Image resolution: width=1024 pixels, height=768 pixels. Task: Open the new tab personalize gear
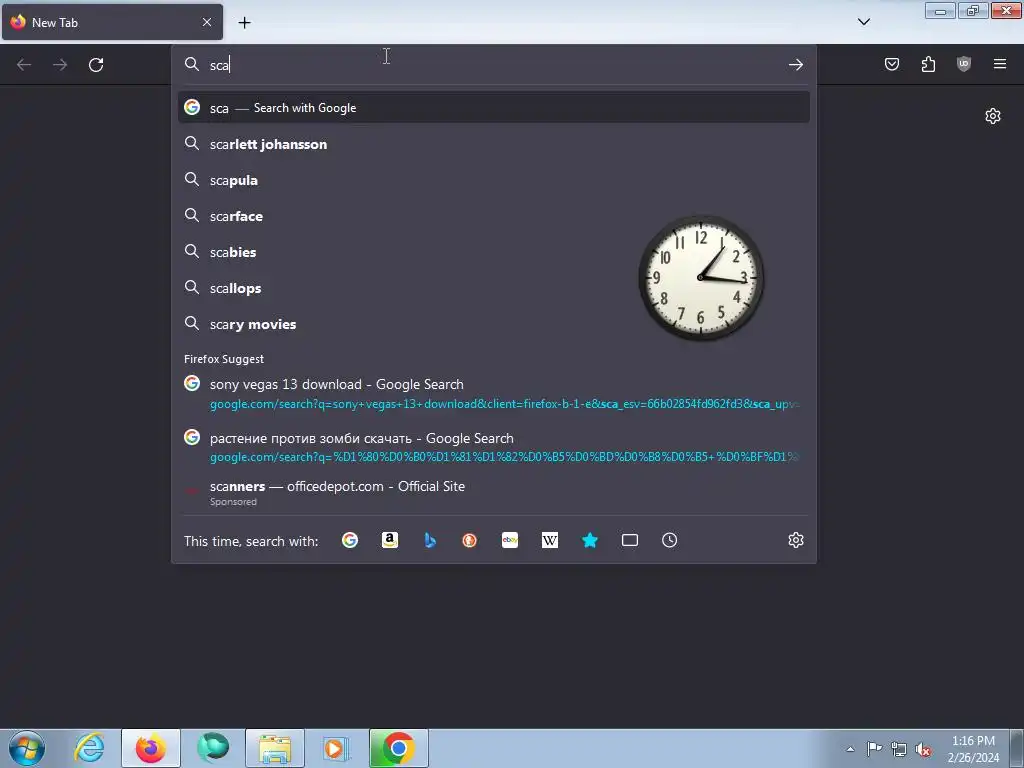(x=993, y=116)
